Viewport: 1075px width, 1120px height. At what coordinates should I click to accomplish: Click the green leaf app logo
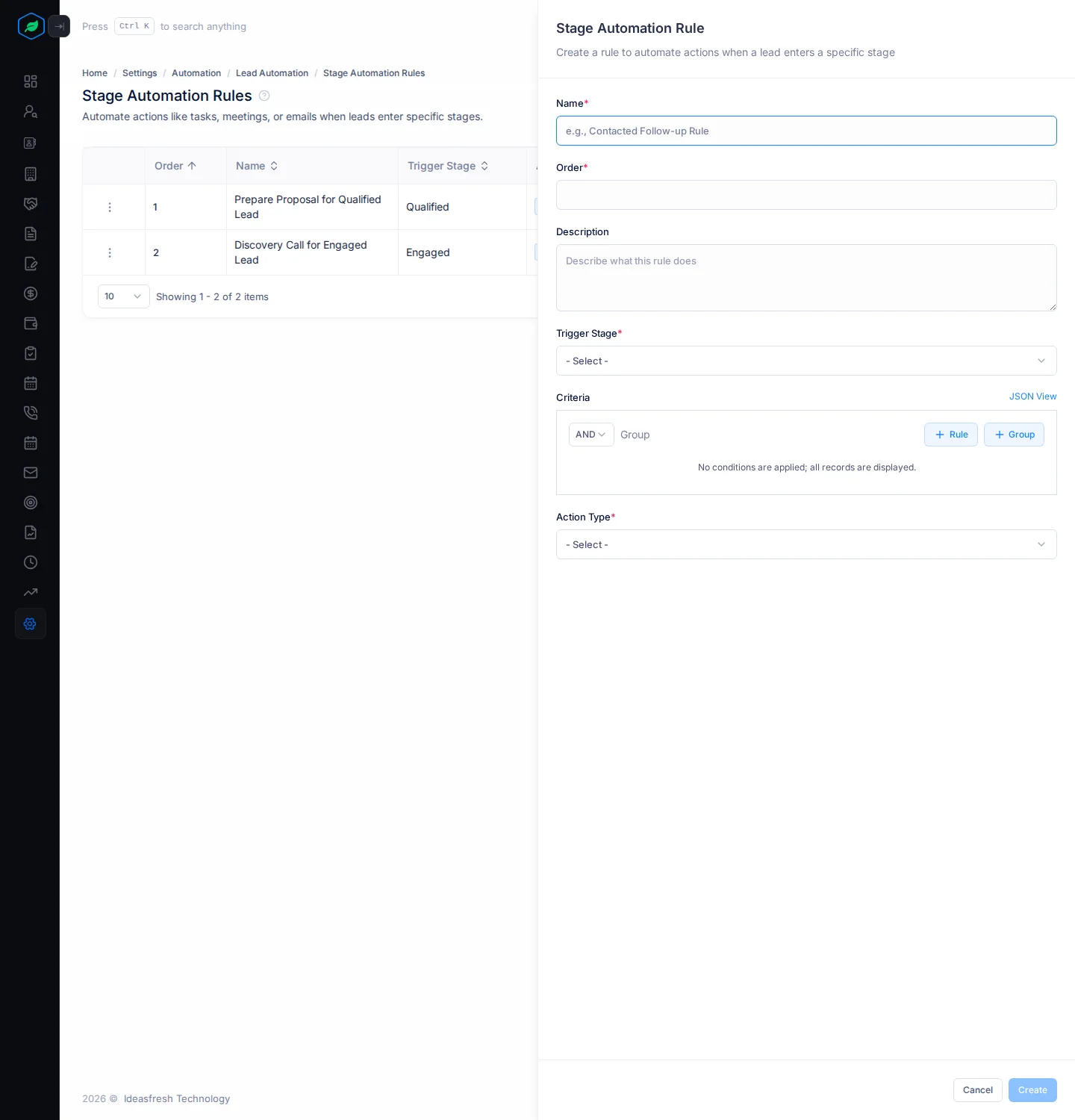coord(31,26)
